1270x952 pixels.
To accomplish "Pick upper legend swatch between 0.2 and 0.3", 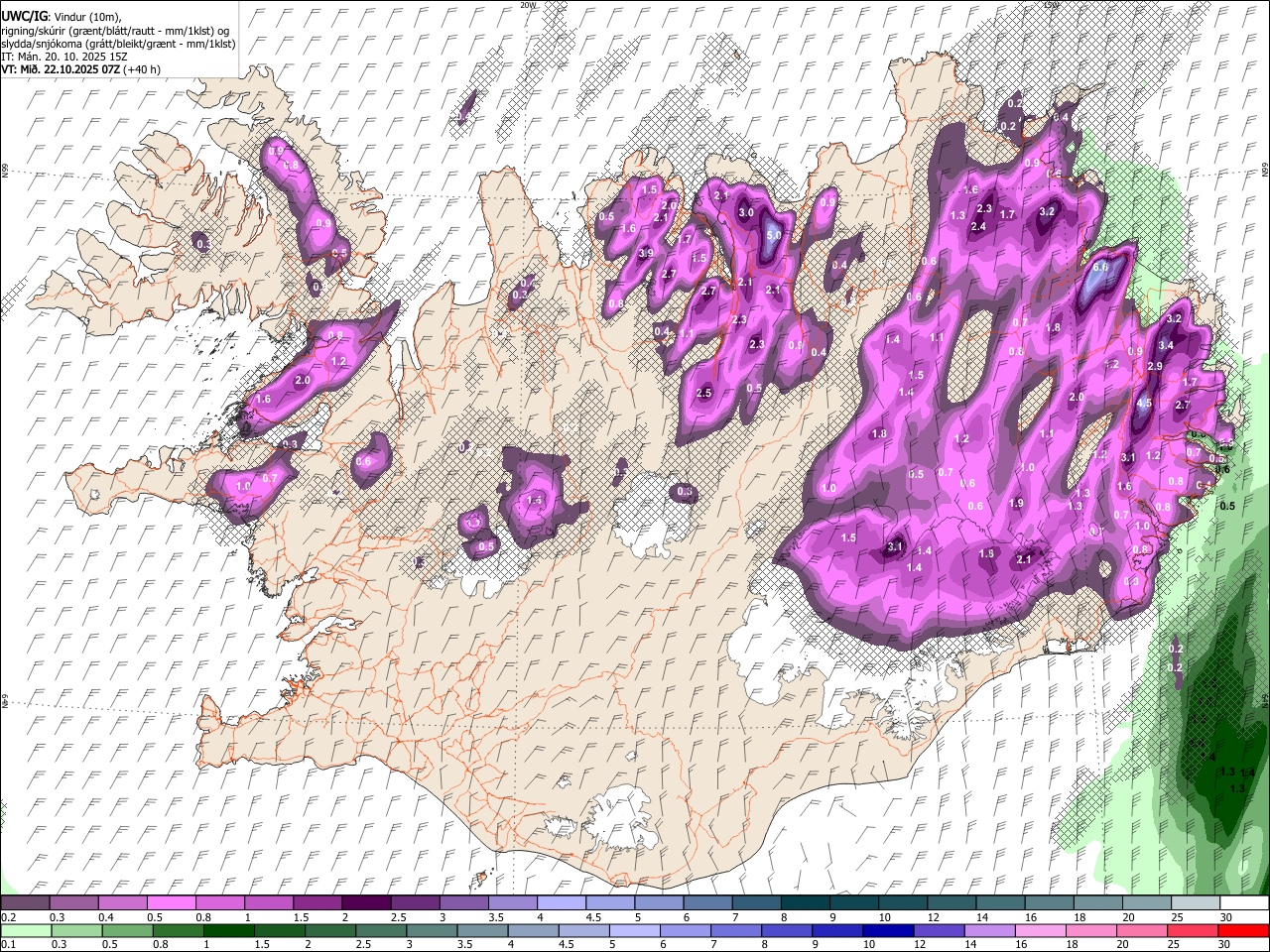I will tap(26, 903).
